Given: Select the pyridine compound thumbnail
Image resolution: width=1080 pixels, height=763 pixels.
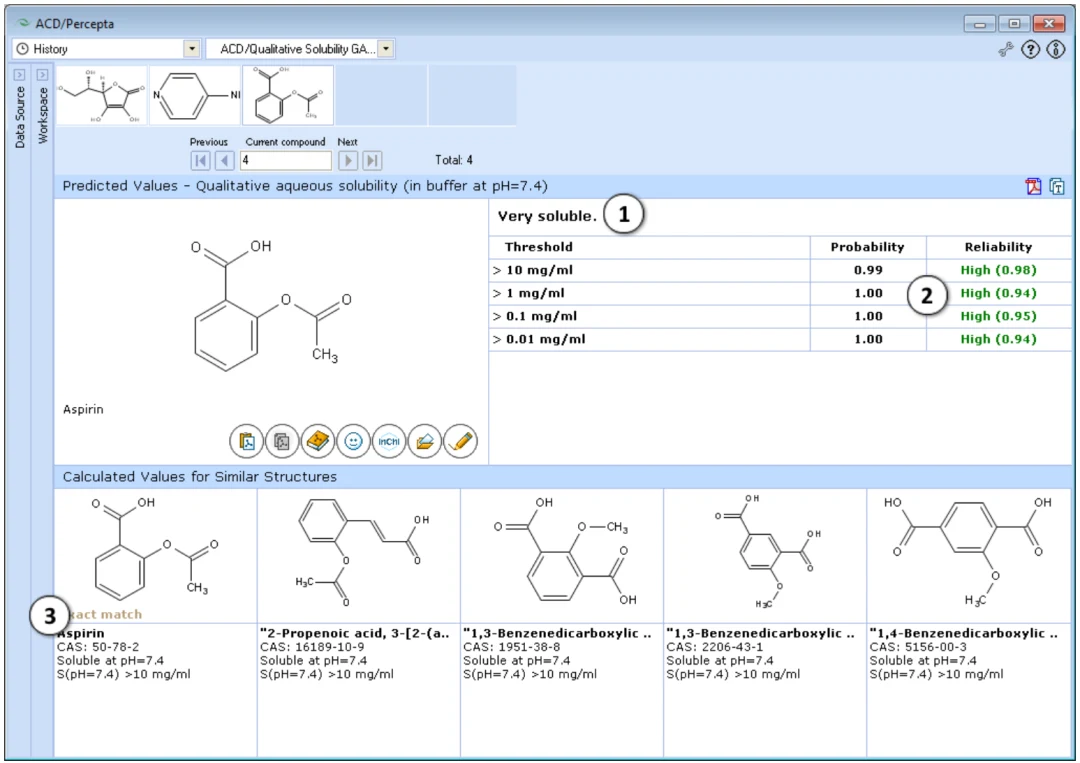Looking at the screenshot, I should click(x=196, y=96).
